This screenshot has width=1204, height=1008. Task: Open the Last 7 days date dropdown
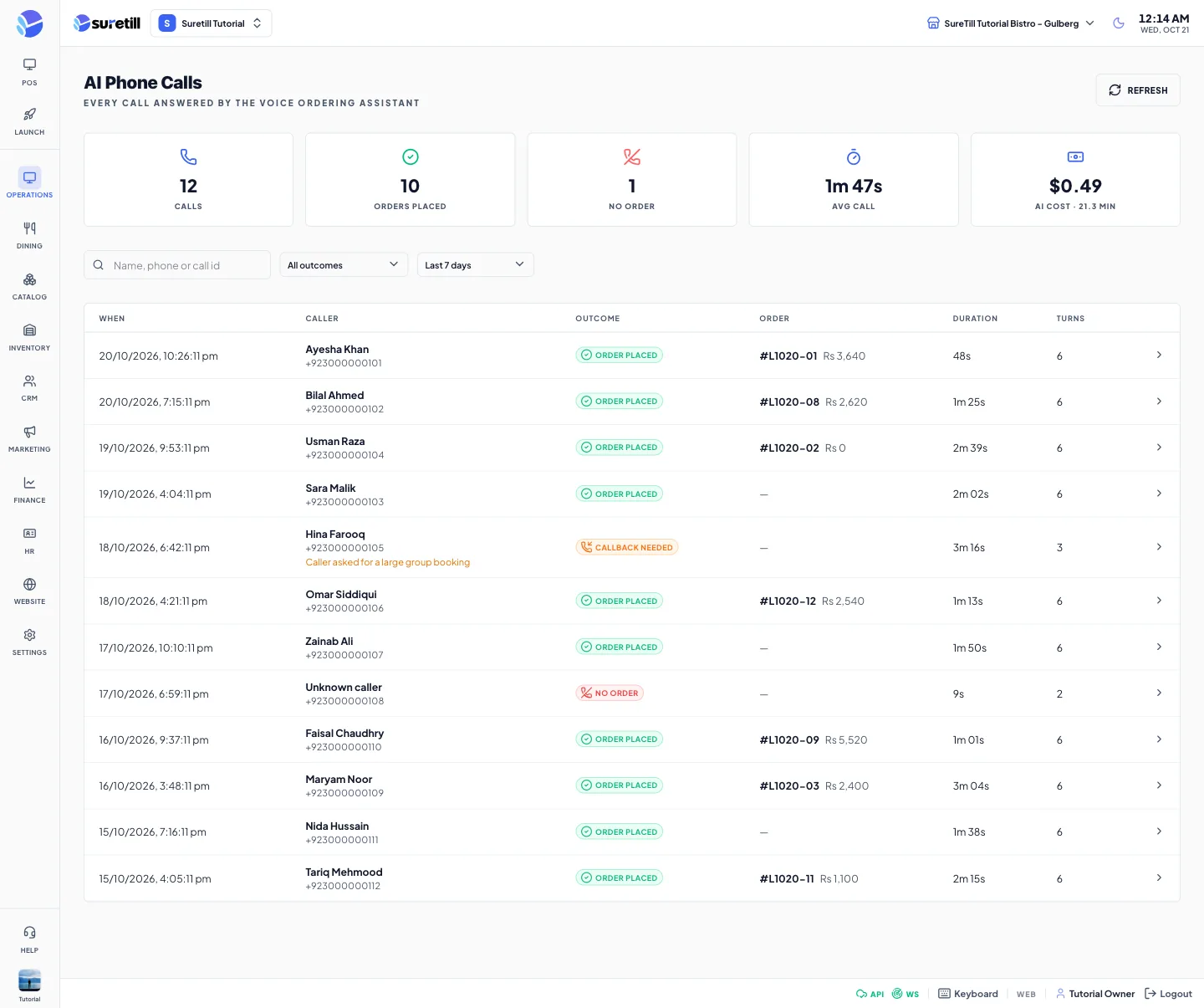(x=475, y=265)
